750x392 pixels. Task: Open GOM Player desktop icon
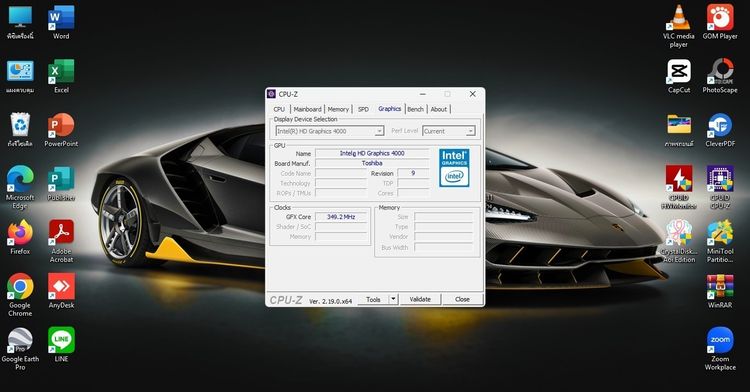(x=720, y=22)
